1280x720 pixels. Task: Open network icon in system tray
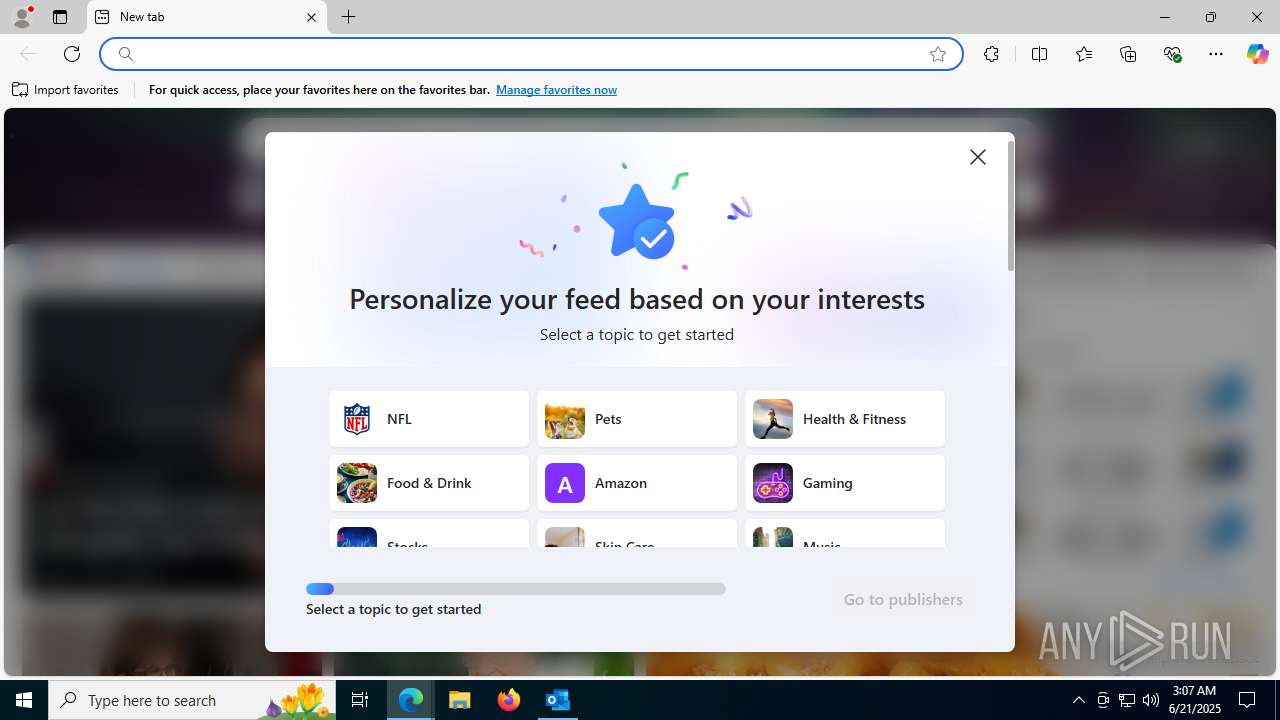[1127, 700]
